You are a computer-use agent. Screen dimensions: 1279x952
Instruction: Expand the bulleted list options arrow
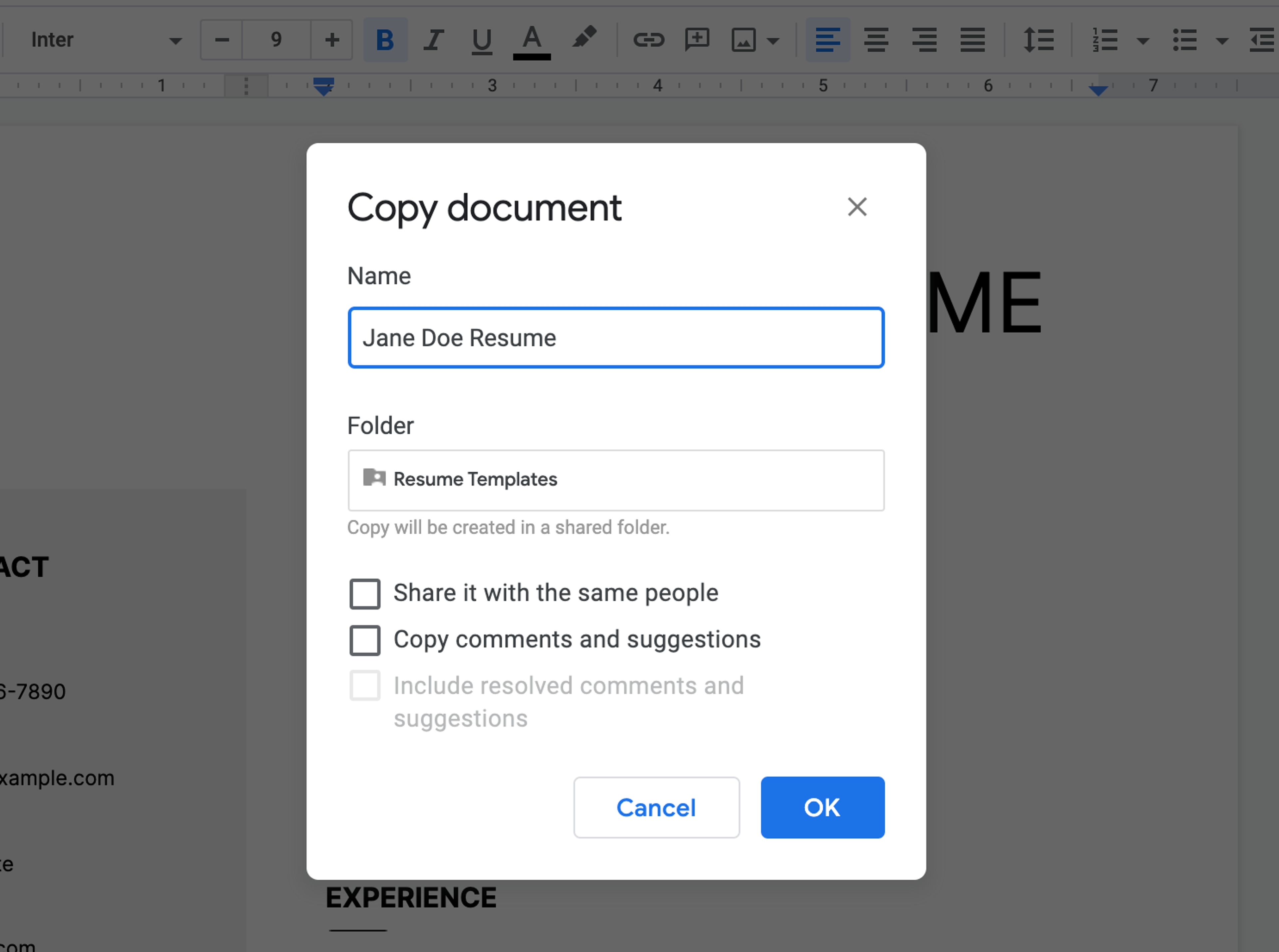(1221, 40)
